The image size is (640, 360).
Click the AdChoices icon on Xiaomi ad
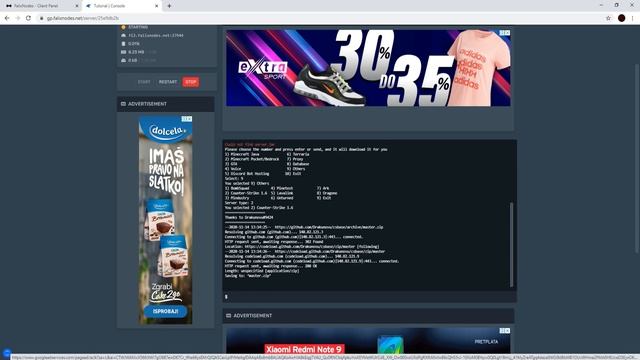click(x=504, y=331)
